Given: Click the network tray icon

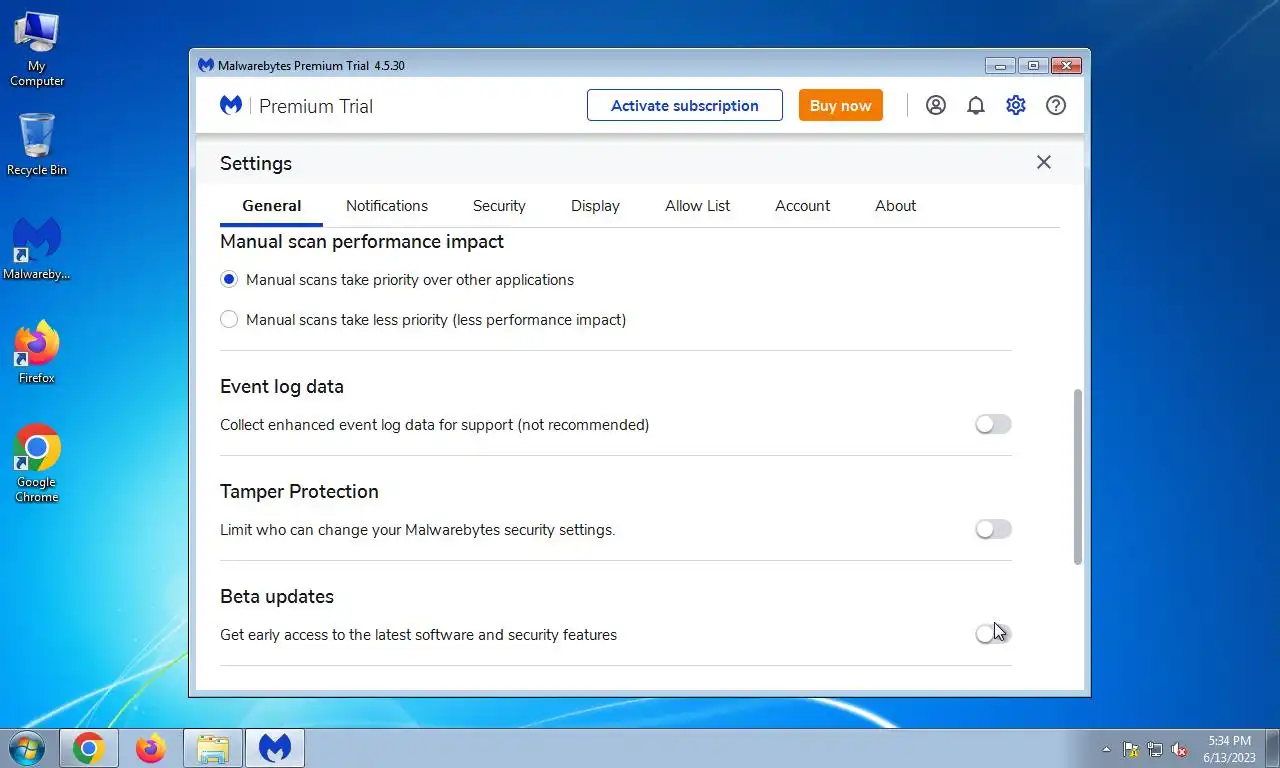Looking at the screenshot, I should 1155,749.
